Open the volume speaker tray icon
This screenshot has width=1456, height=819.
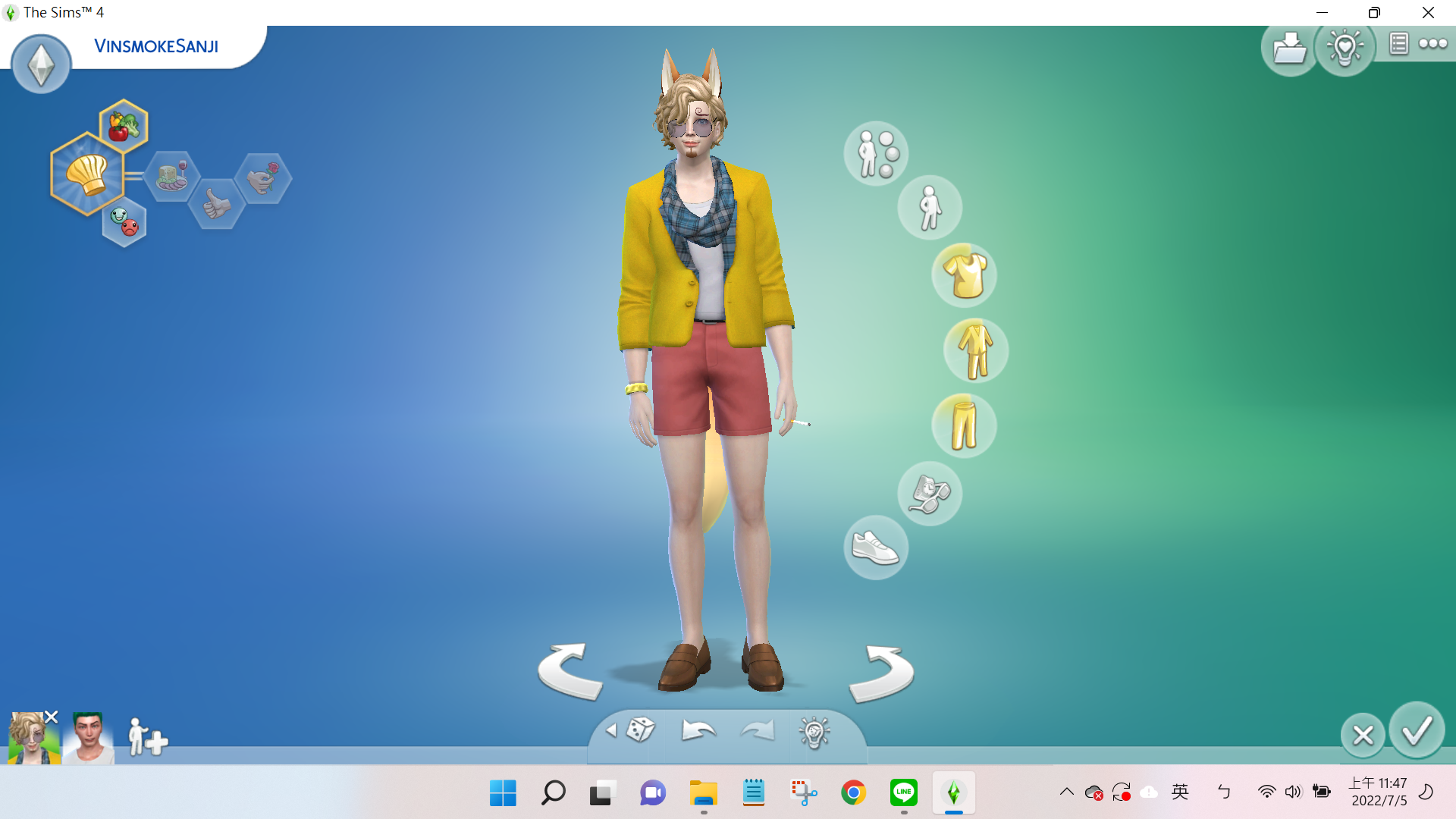point(1294,792)
